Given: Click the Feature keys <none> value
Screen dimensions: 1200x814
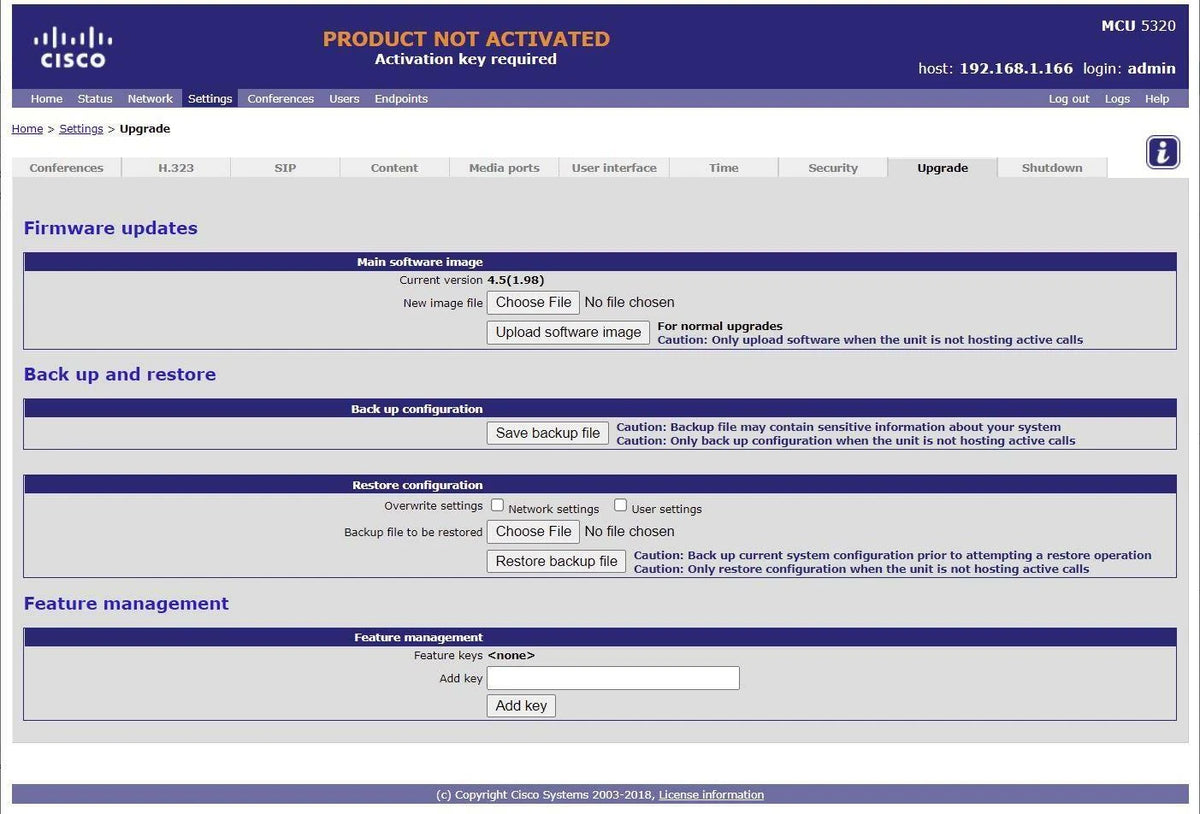Looking at the screenshot, I should 511,656.
